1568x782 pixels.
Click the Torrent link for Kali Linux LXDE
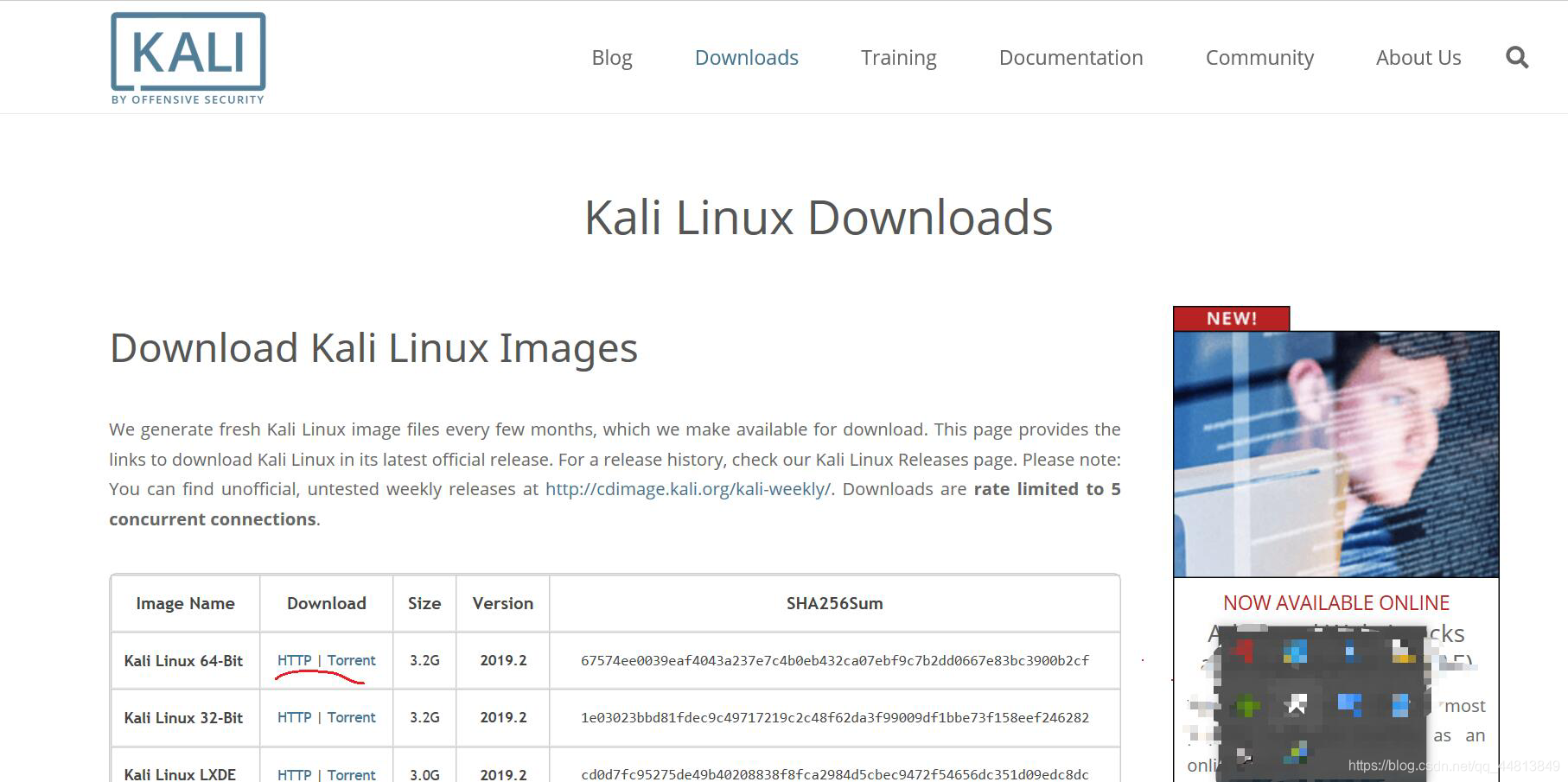click(350, 774)
